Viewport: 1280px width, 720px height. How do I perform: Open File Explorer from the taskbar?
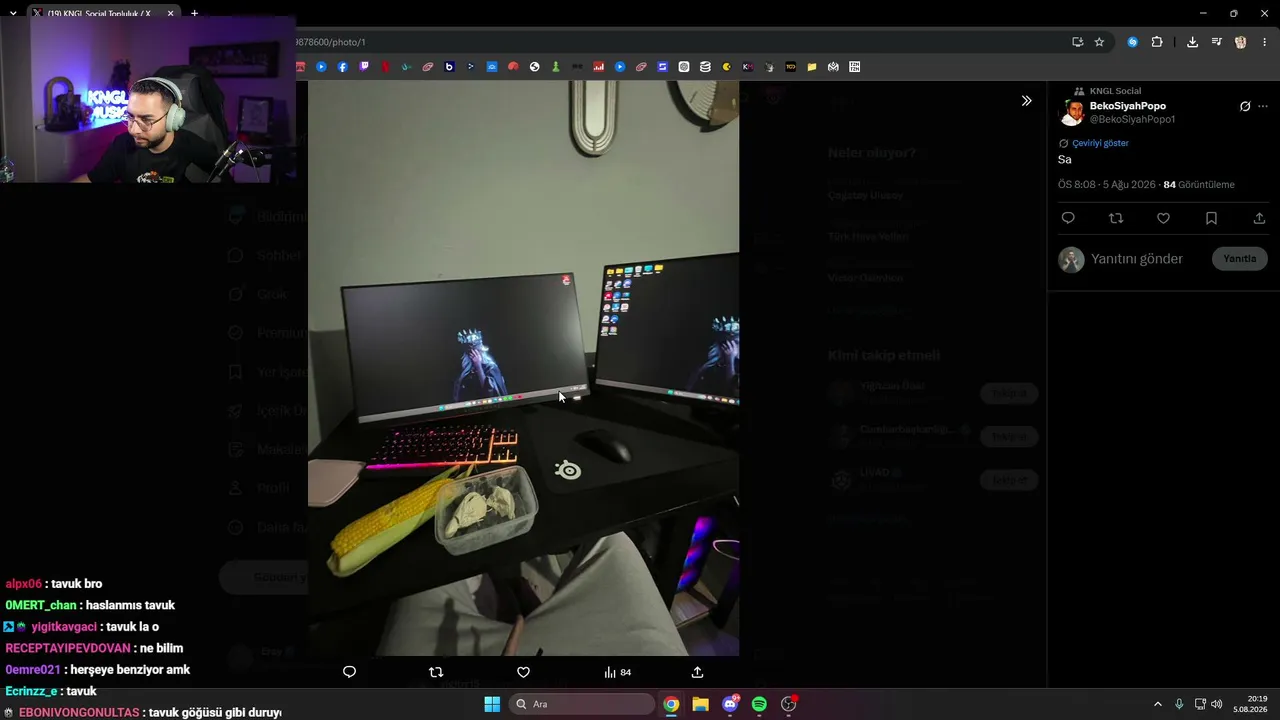700,704
